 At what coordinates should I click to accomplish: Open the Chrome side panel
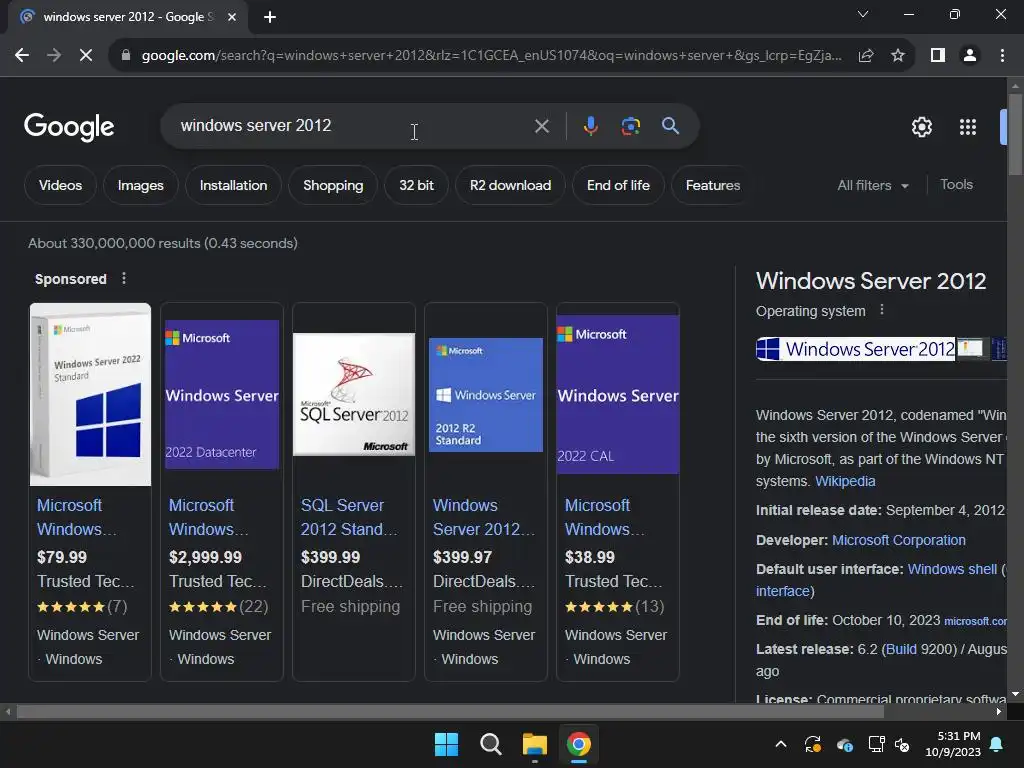[938, 56]
